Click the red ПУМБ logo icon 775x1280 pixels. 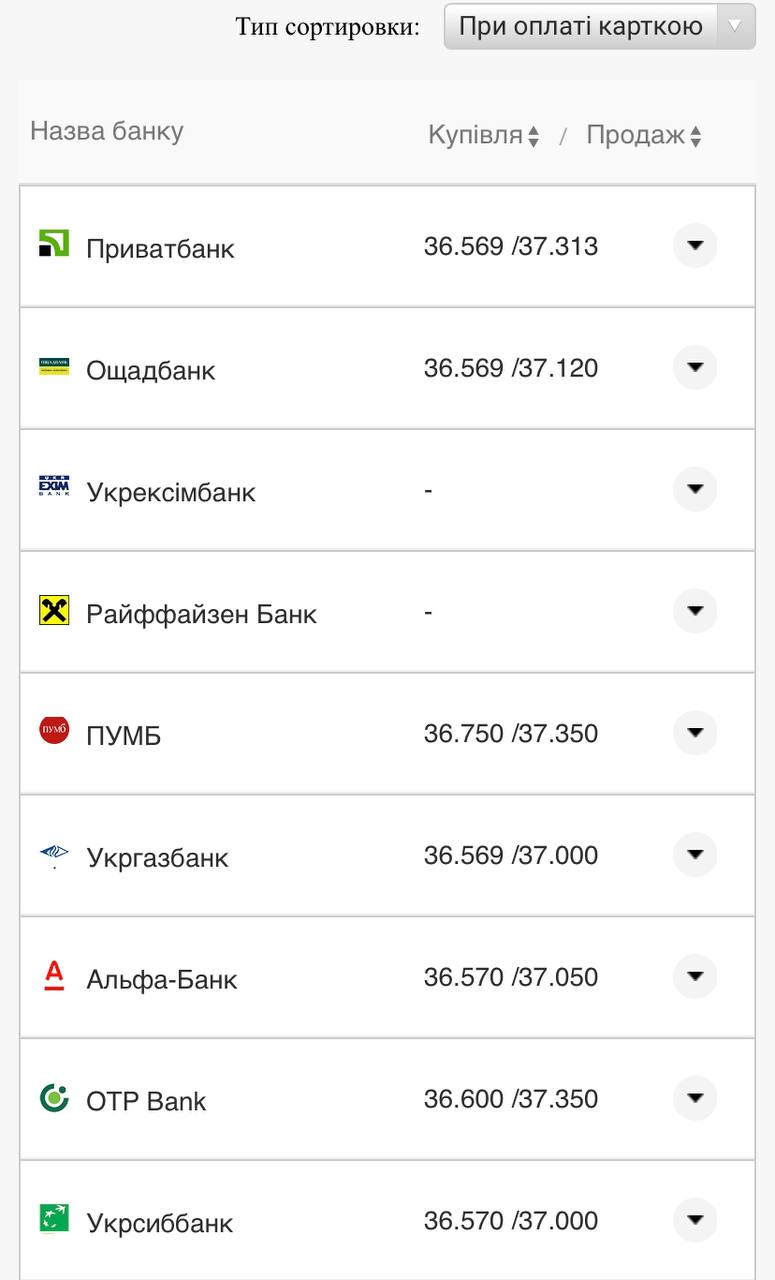click(x=54, y=731)
